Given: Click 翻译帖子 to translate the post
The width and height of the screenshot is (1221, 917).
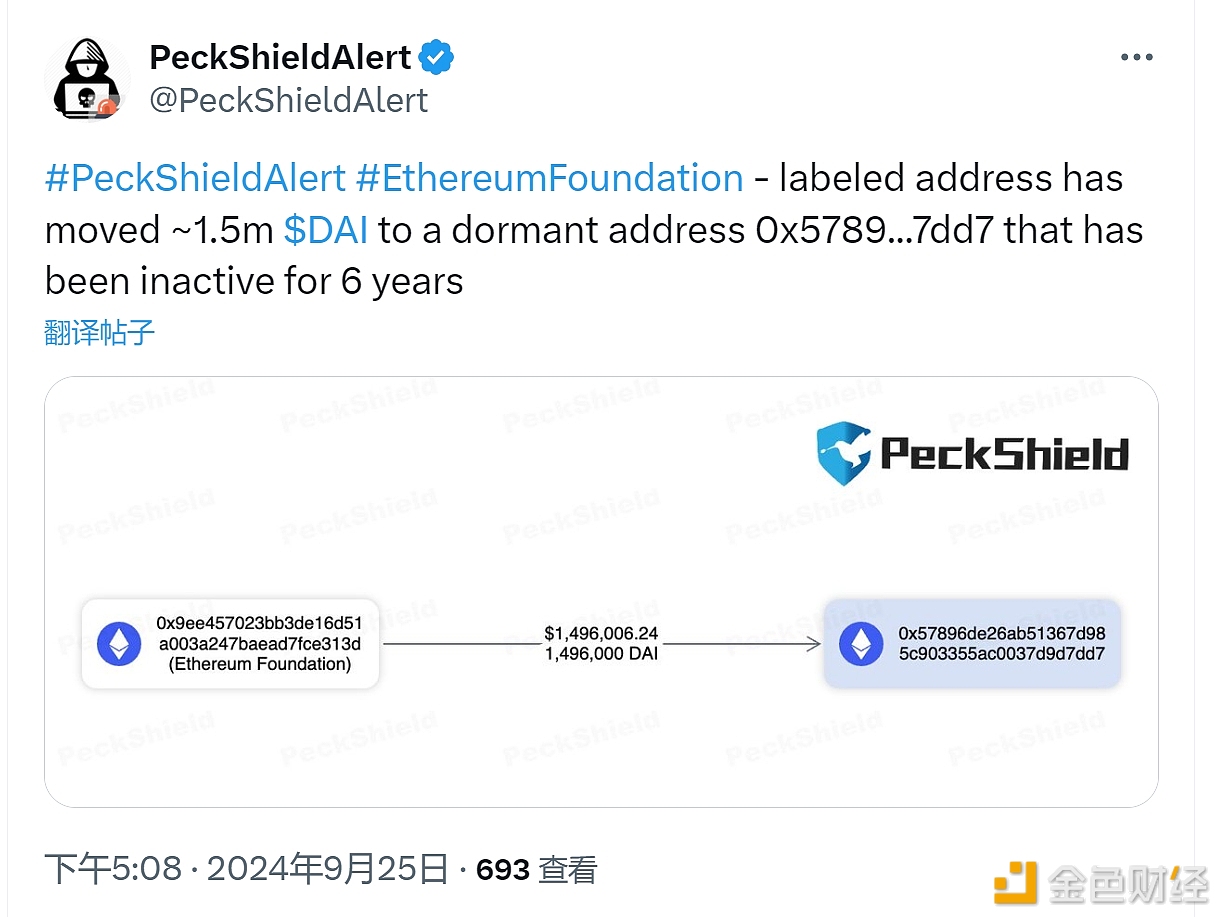Looking at the screenshot, I should tap(100, 333).
